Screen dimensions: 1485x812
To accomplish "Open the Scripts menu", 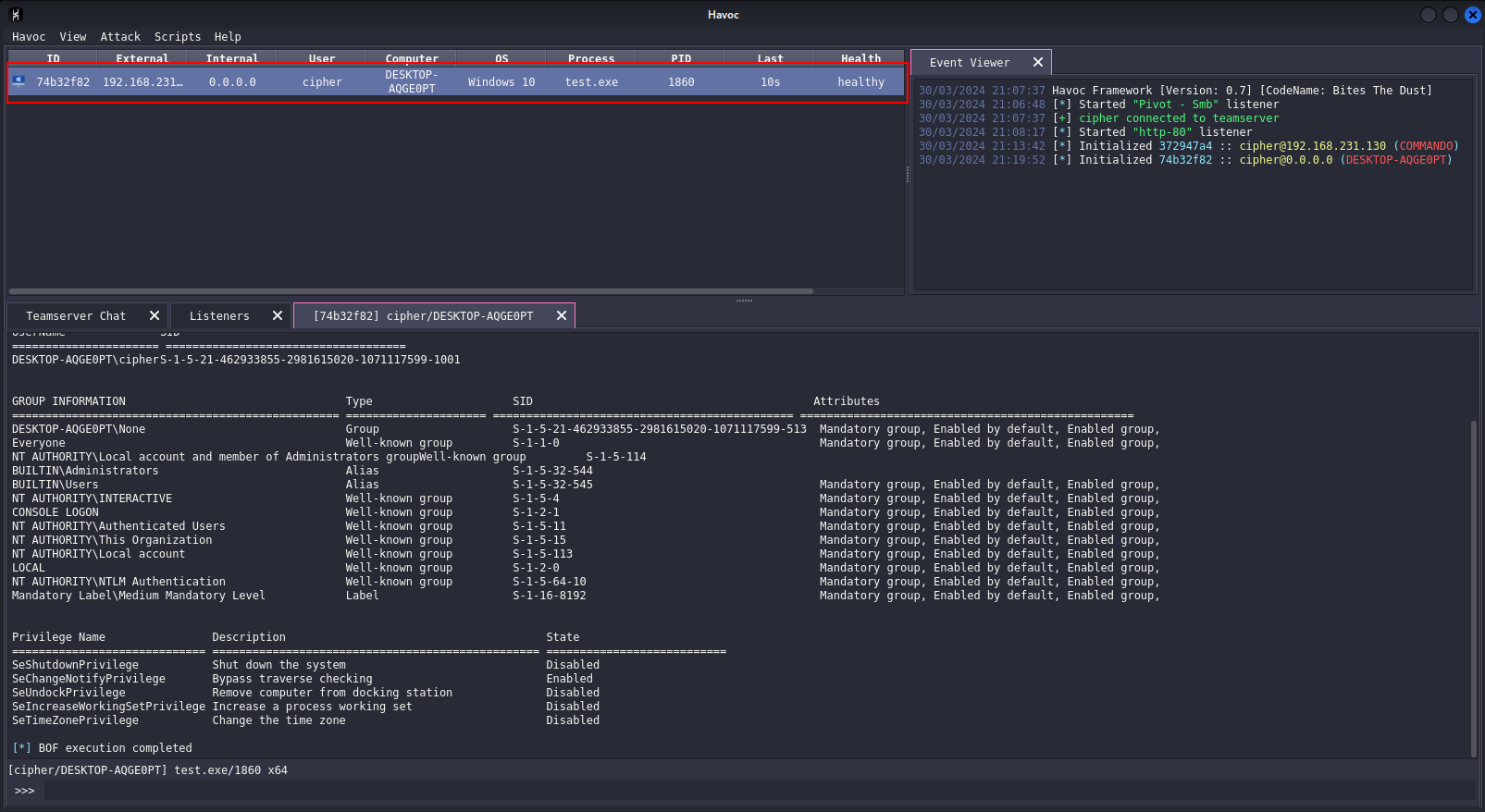I will point(178,37).
